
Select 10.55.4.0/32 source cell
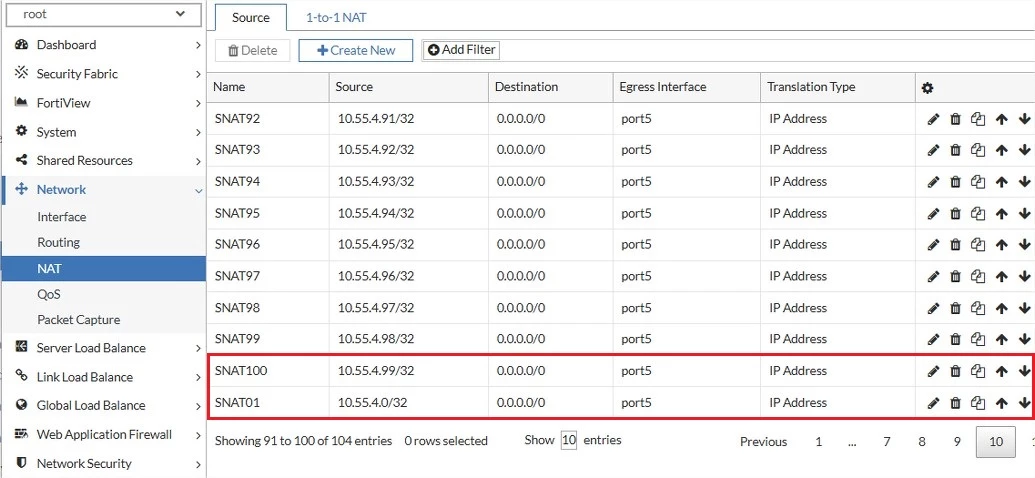(x=409, y=403)
